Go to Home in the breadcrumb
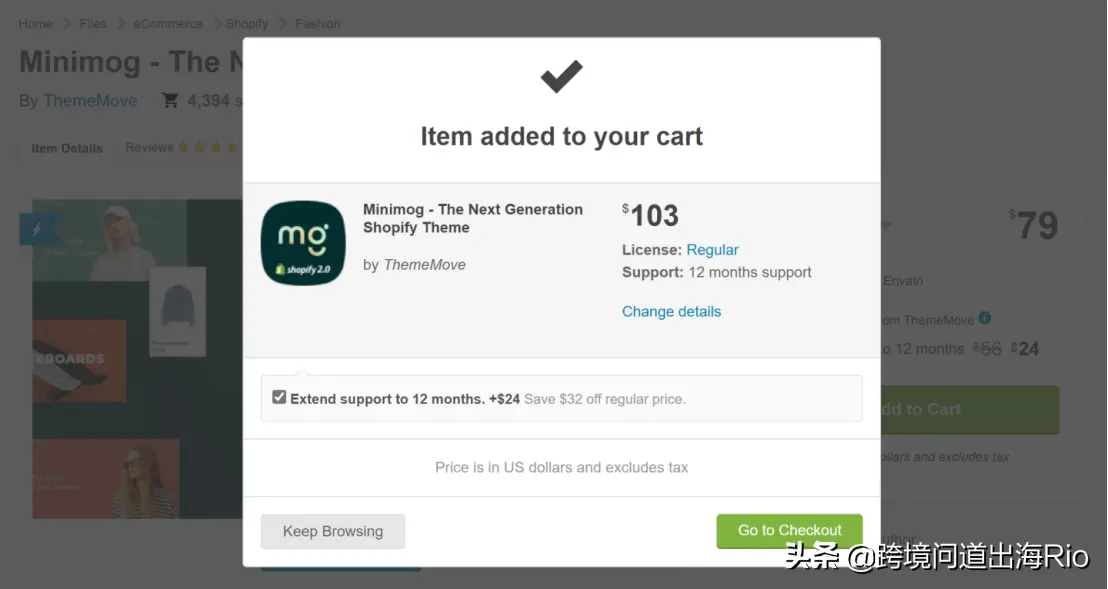 pyautogui.click(x=36, y=23)
